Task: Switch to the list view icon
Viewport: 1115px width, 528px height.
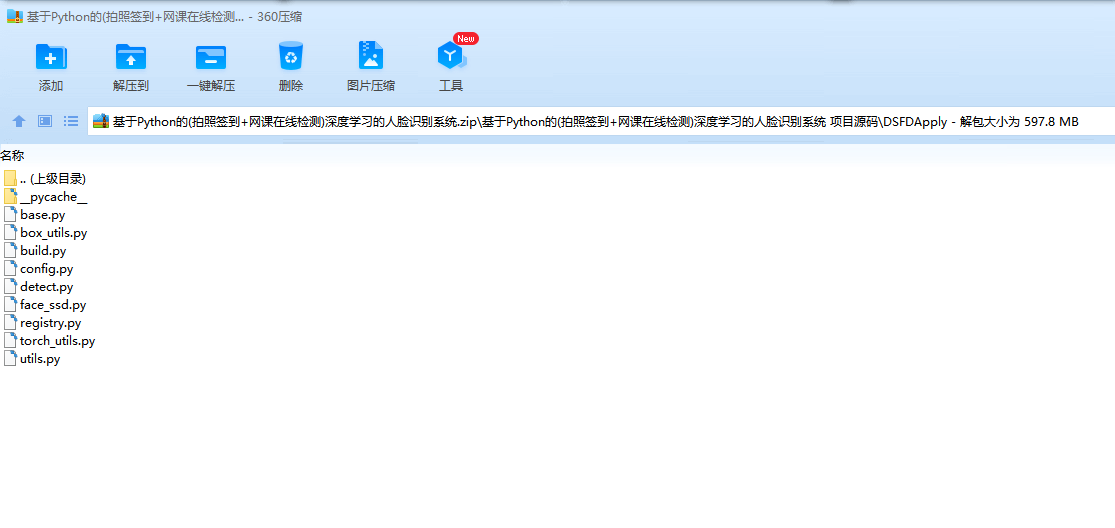Action: [x=71, y=122]
